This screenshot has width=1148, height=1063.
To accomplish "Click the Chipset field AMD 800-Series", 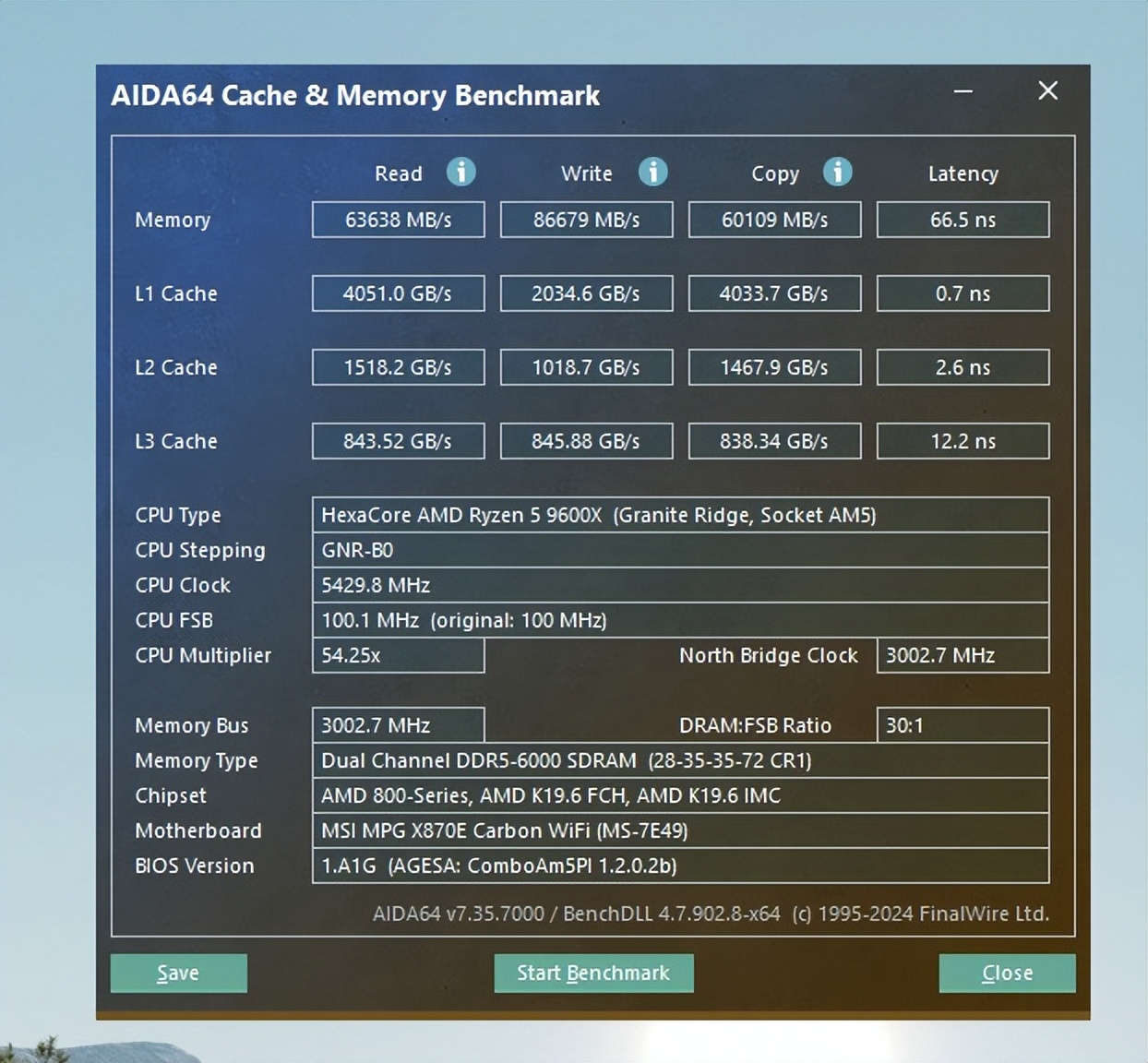I will tap(680, 795).
